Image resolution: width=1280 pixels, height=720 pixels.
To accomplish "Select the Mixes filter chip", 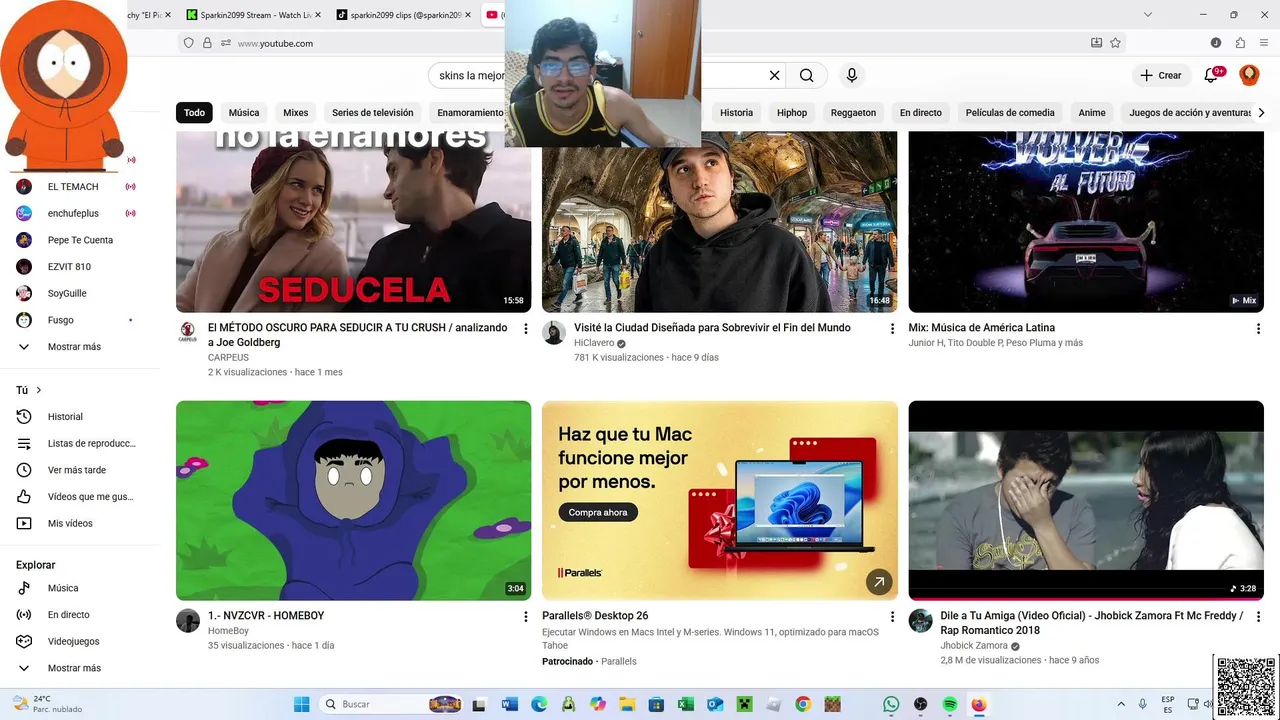I will pos(296,112).
